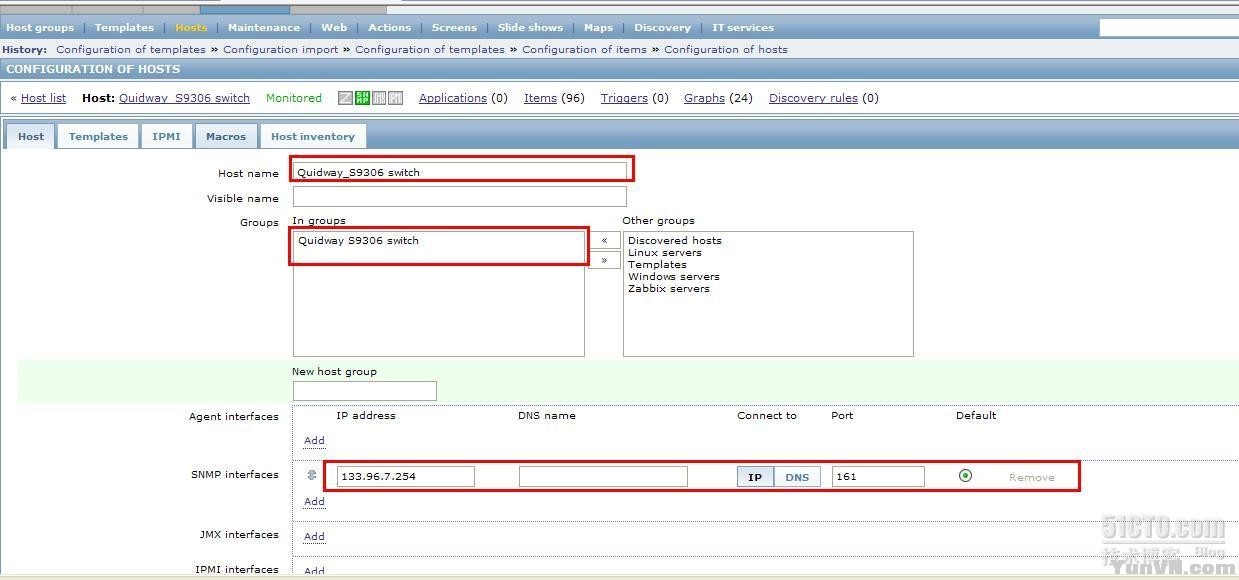
Task: Add a new IPMI interface
Action: click(x=314, y=570)
